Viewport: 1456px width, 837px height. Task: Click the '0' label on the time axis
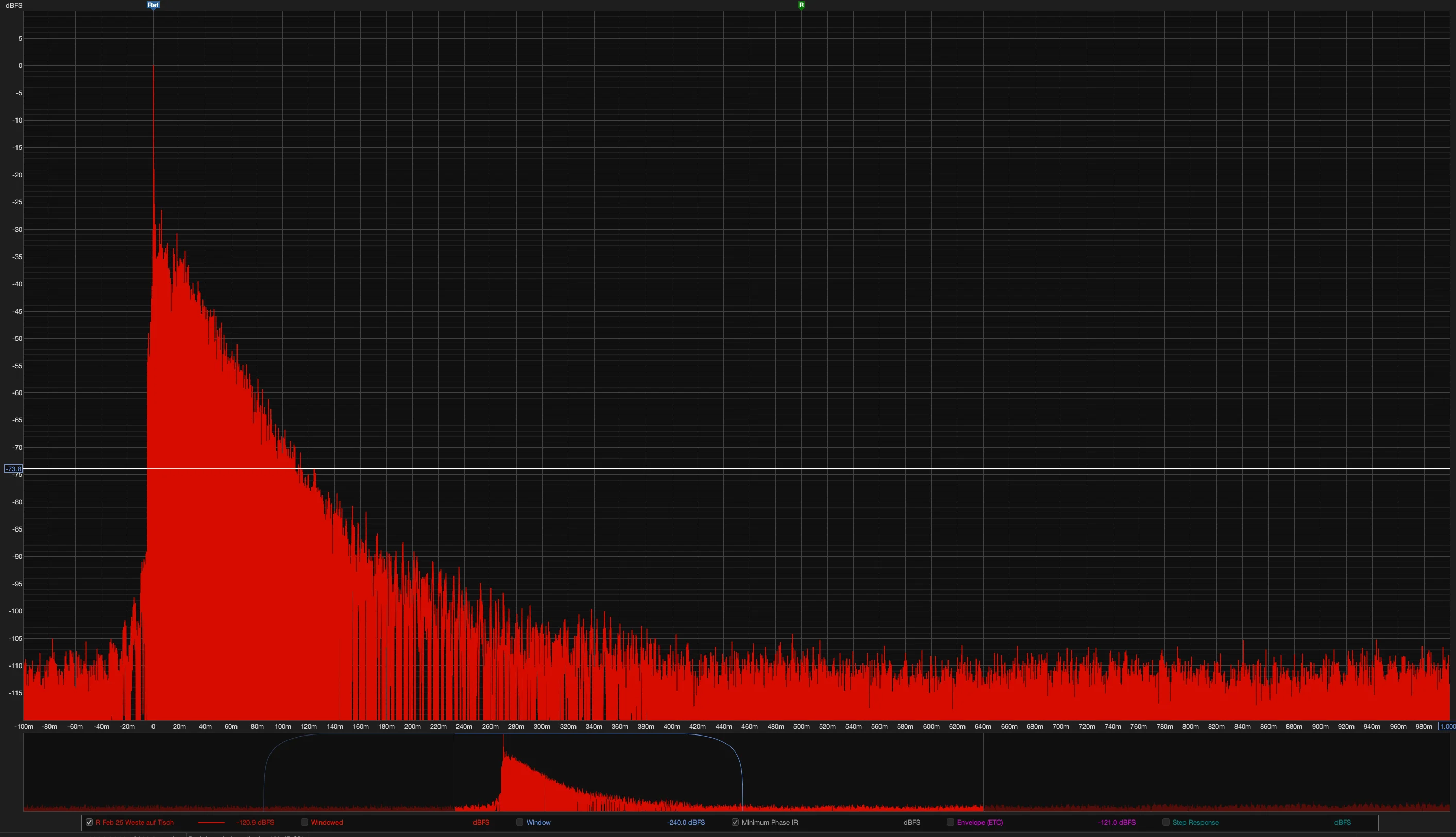(153, 727)
